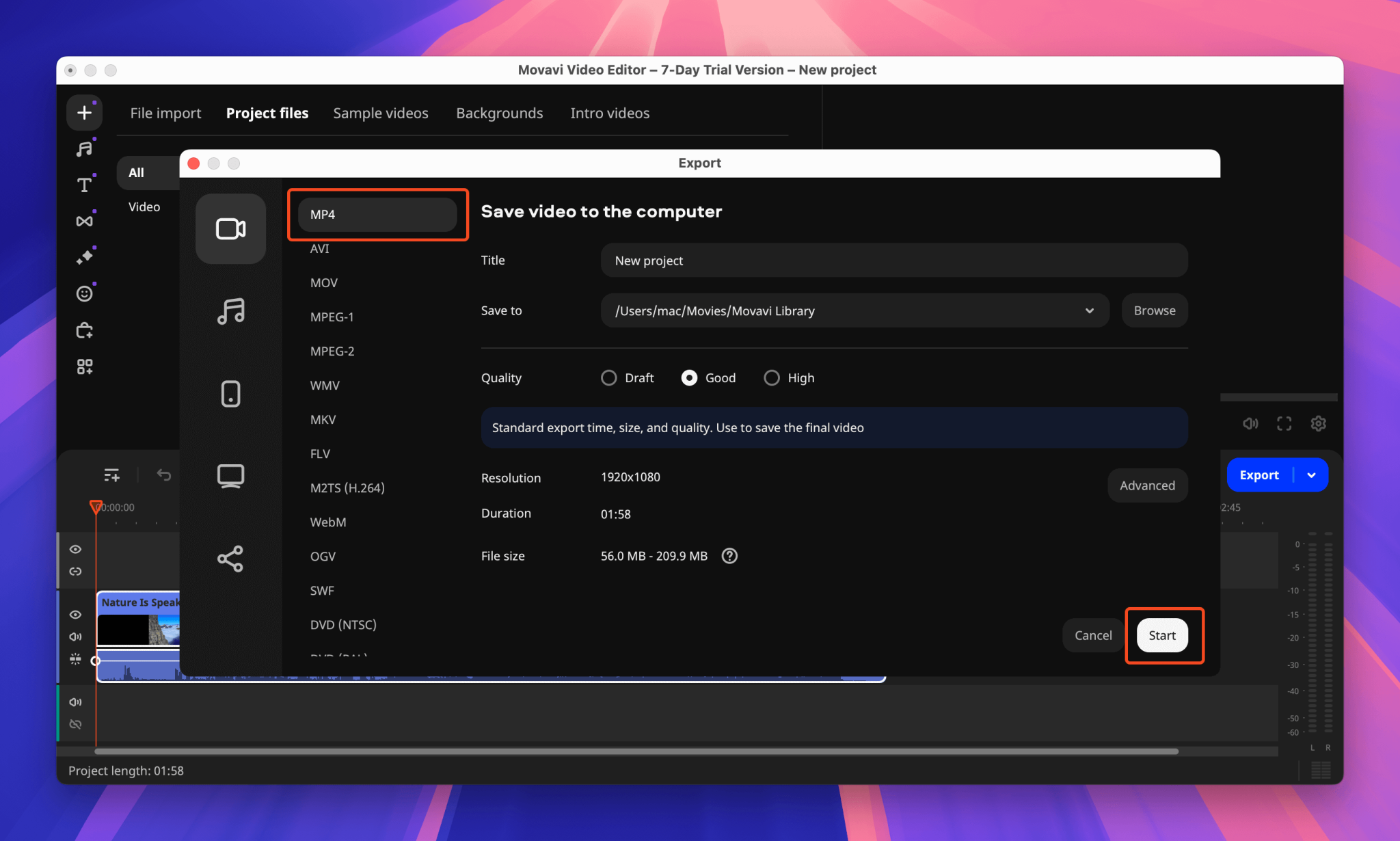Open the social sharing export category
The image size is (1400, 841).
[230, 559]
